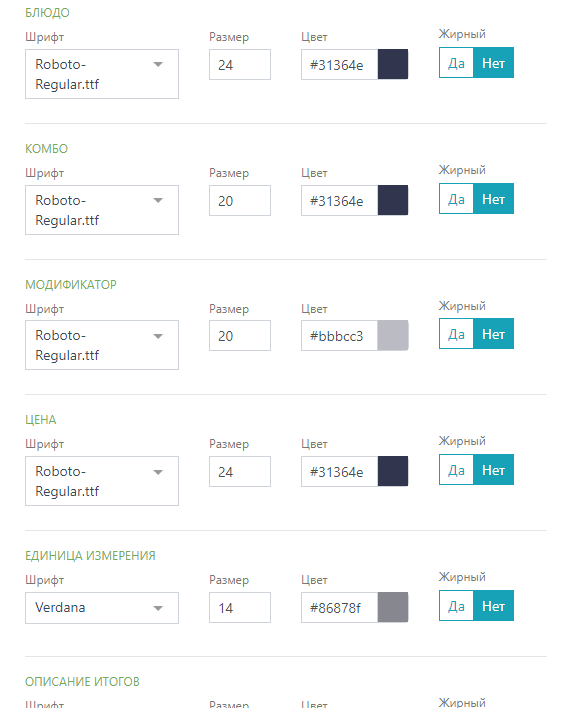Viewport: 571px width, 708px height.
Task: Edit the #86878f color code field
Action: [x=339, y=607]
